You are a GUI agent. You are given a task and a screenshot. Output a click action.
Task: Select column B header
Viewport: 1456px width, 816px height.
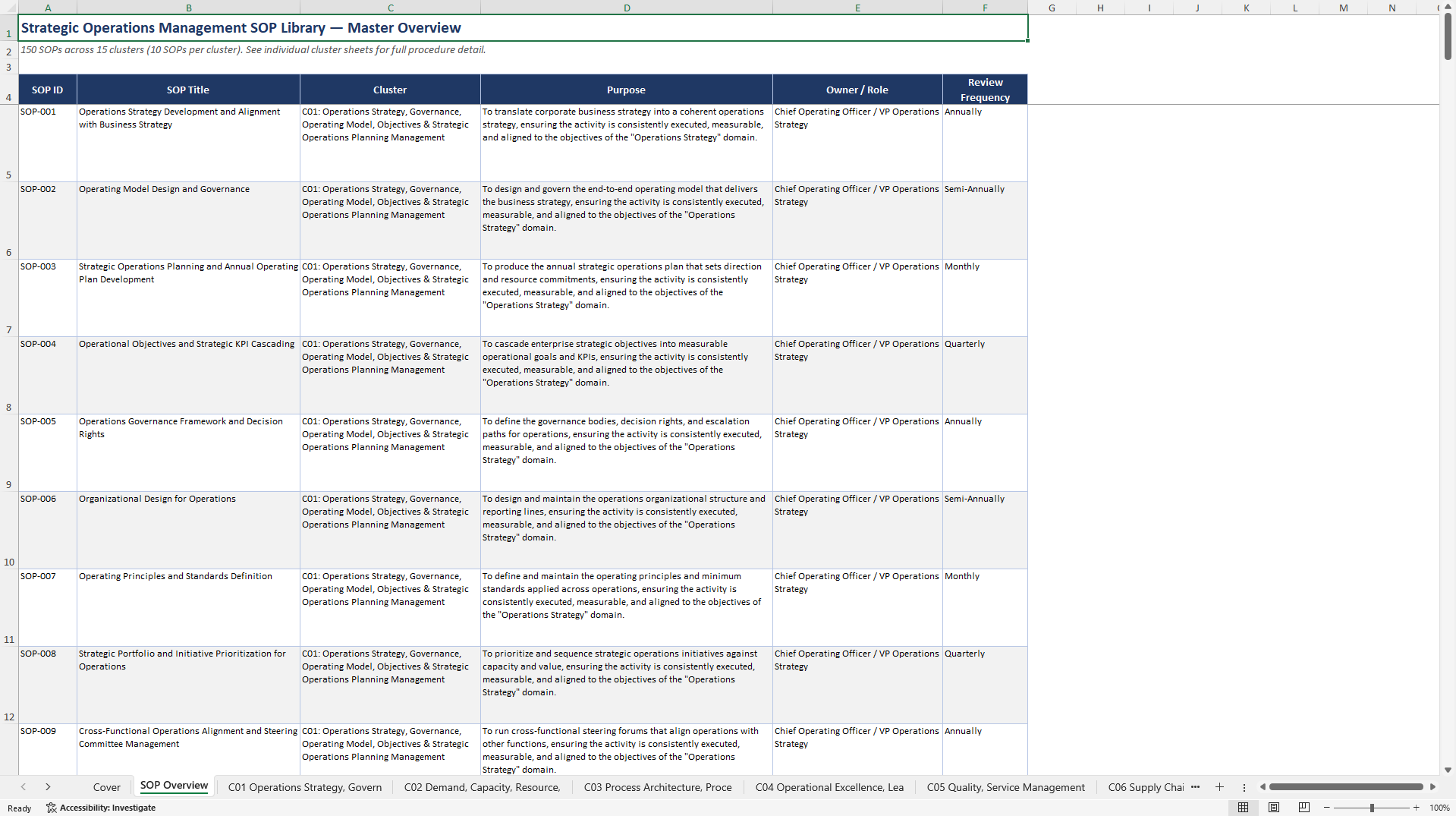pyautogui.click(x=188, y=8)
